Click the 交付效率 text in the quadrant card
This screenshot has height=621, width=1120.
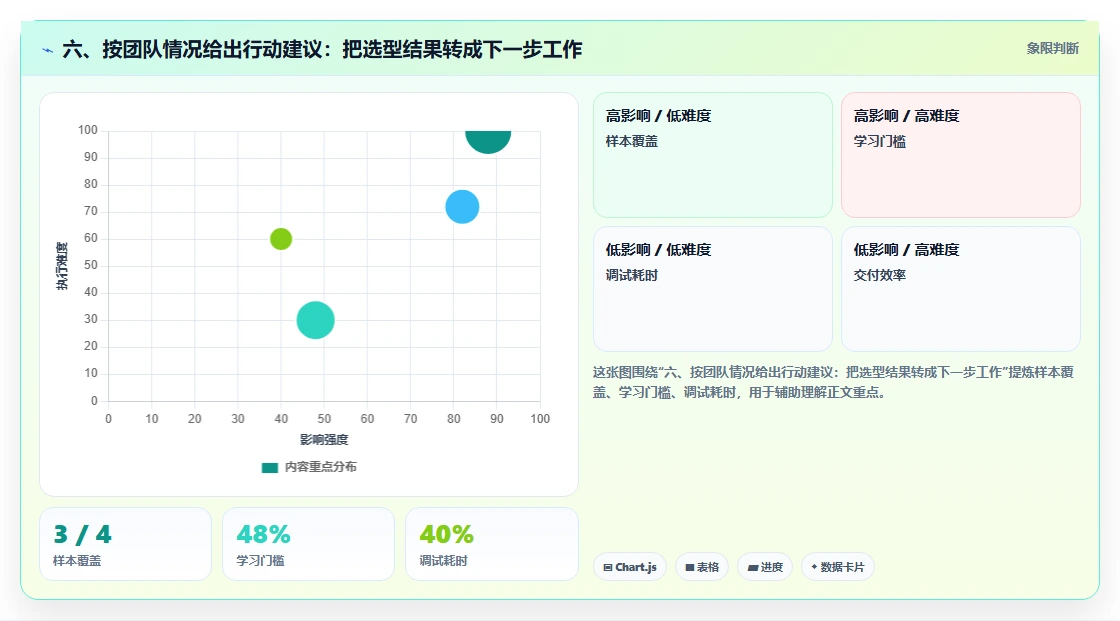(x=879, y=275)
